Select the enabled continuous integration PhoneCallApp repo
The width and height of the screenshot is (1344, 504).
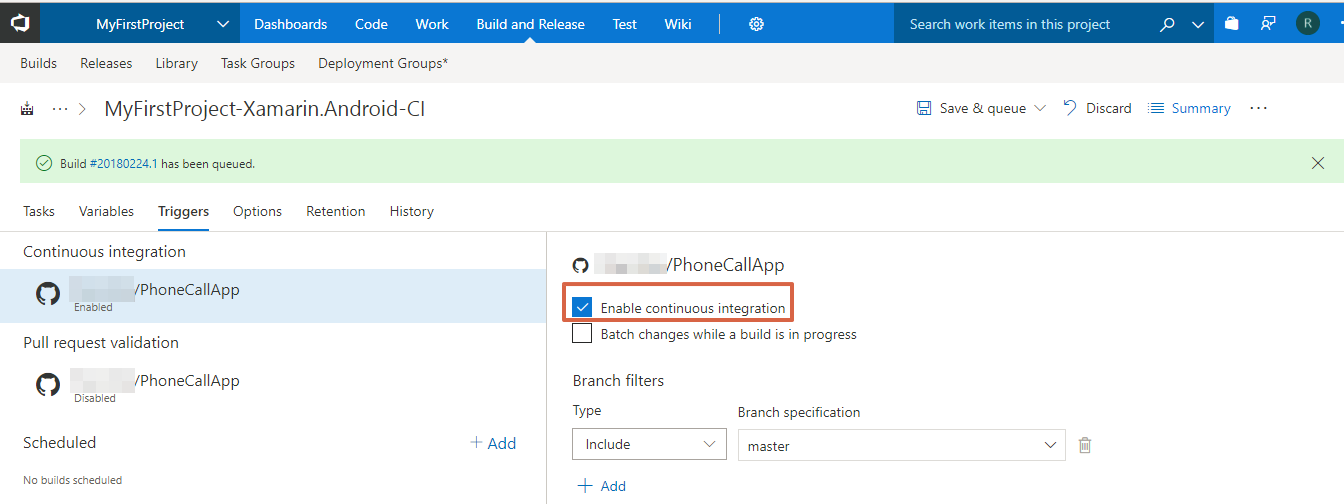click(273, 296)
